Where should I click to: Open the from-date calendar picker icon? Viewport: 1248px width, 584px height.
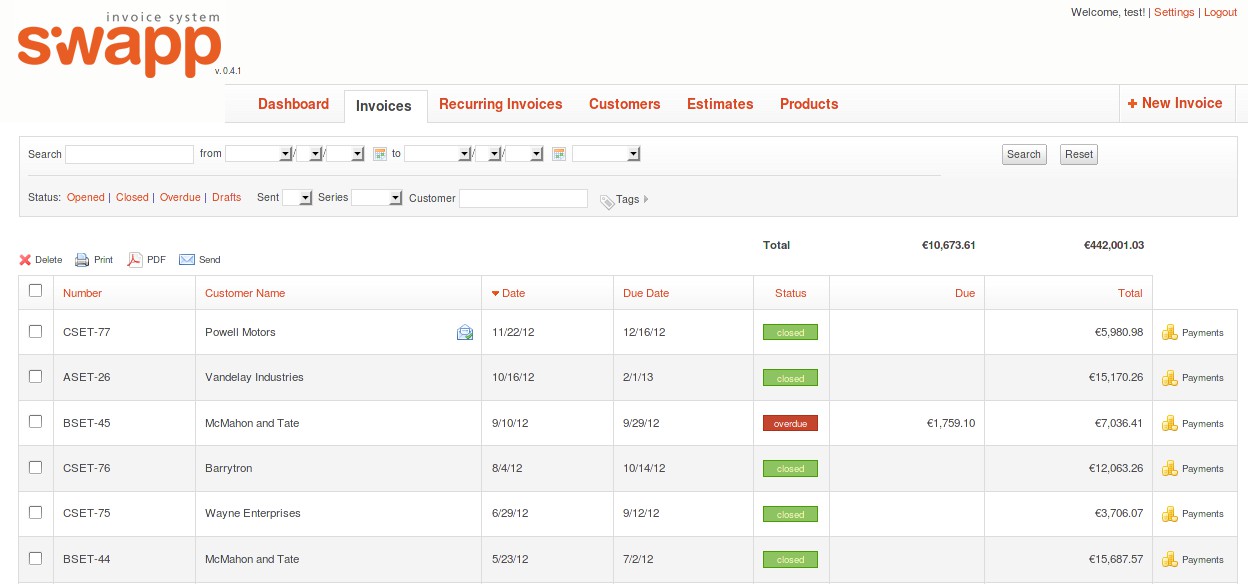click(x=380, y=154)
